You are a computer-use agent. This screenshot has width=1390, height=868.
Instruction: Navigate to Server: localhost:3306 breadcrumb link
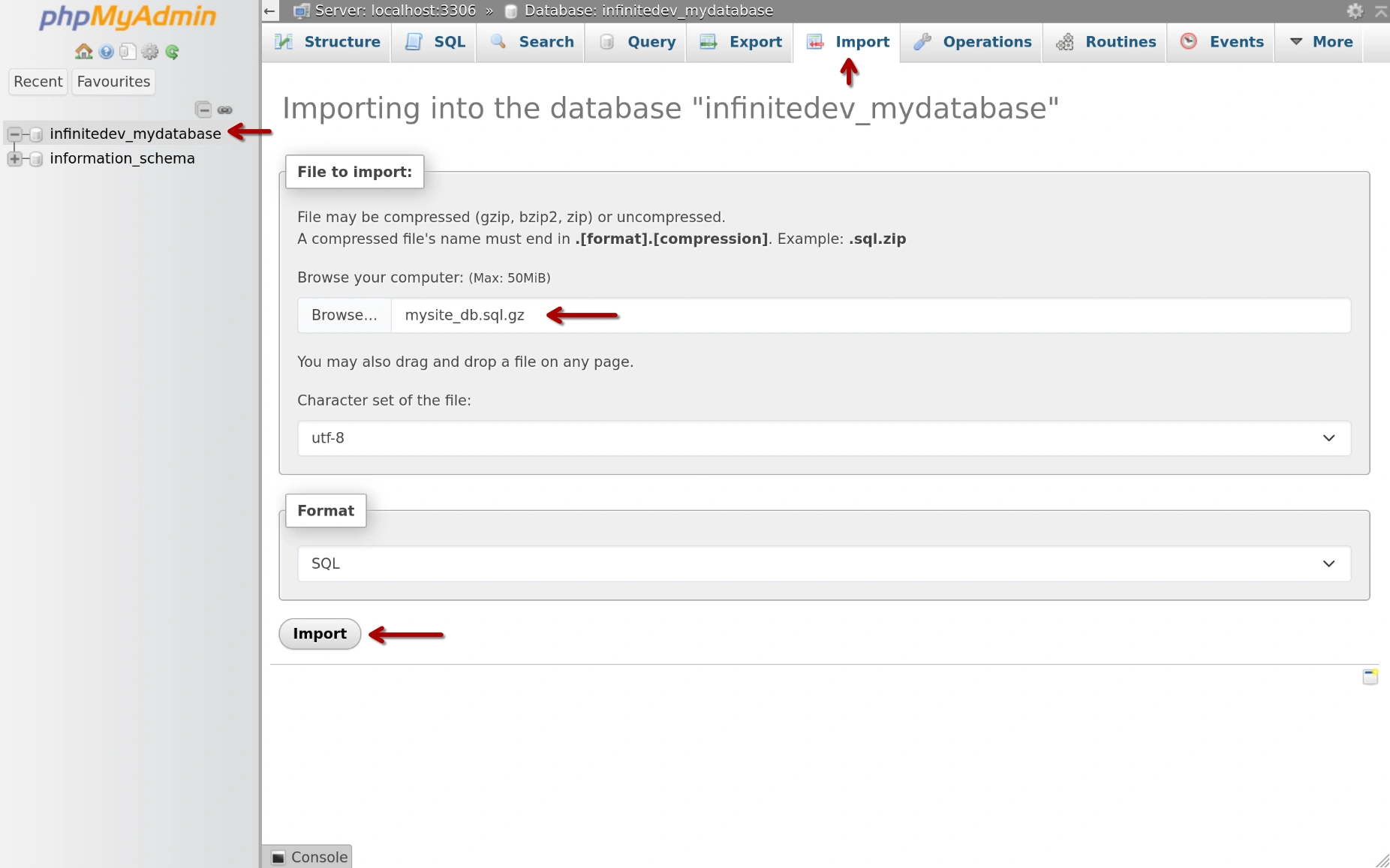coord(396,11)
